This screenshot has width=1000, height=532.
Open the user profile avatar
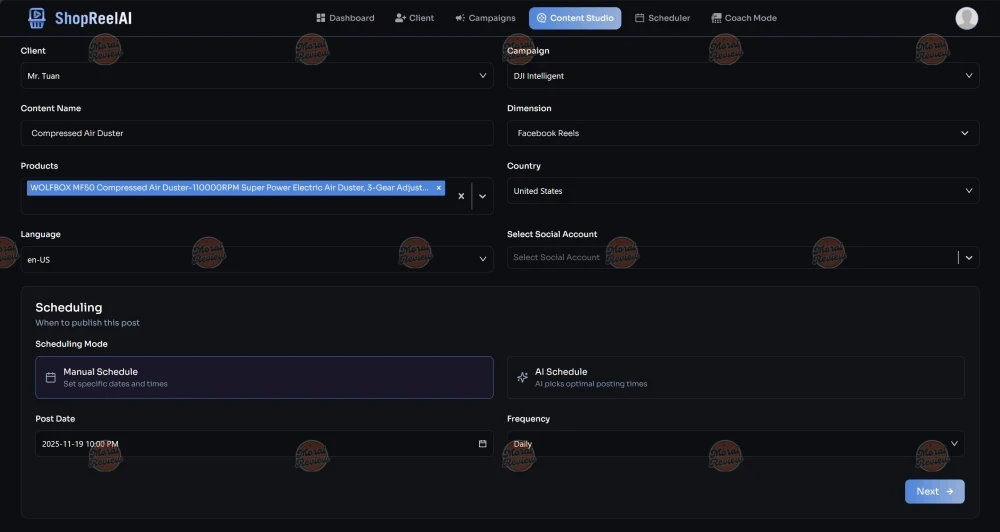966,18
